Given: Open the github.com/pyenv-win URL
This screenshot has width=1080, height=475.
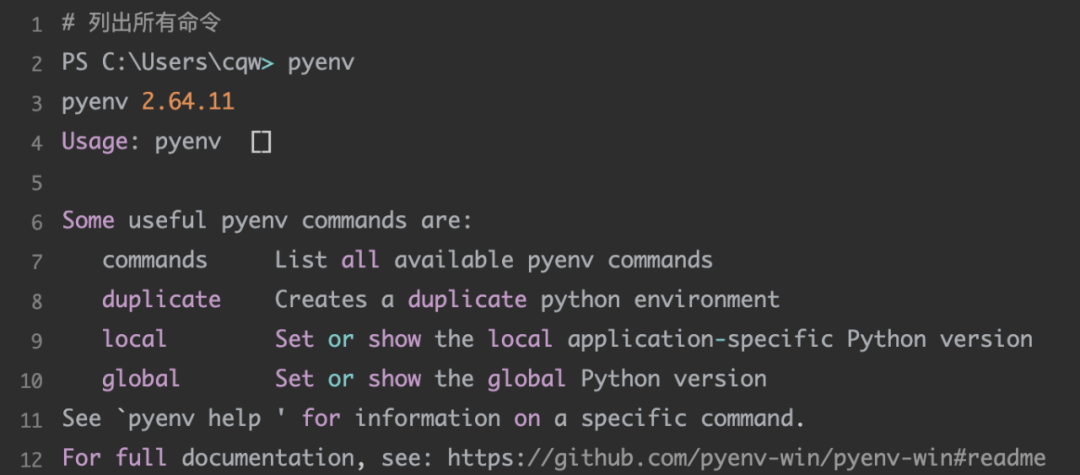Looking at the screenshot, I should [747, 458].
